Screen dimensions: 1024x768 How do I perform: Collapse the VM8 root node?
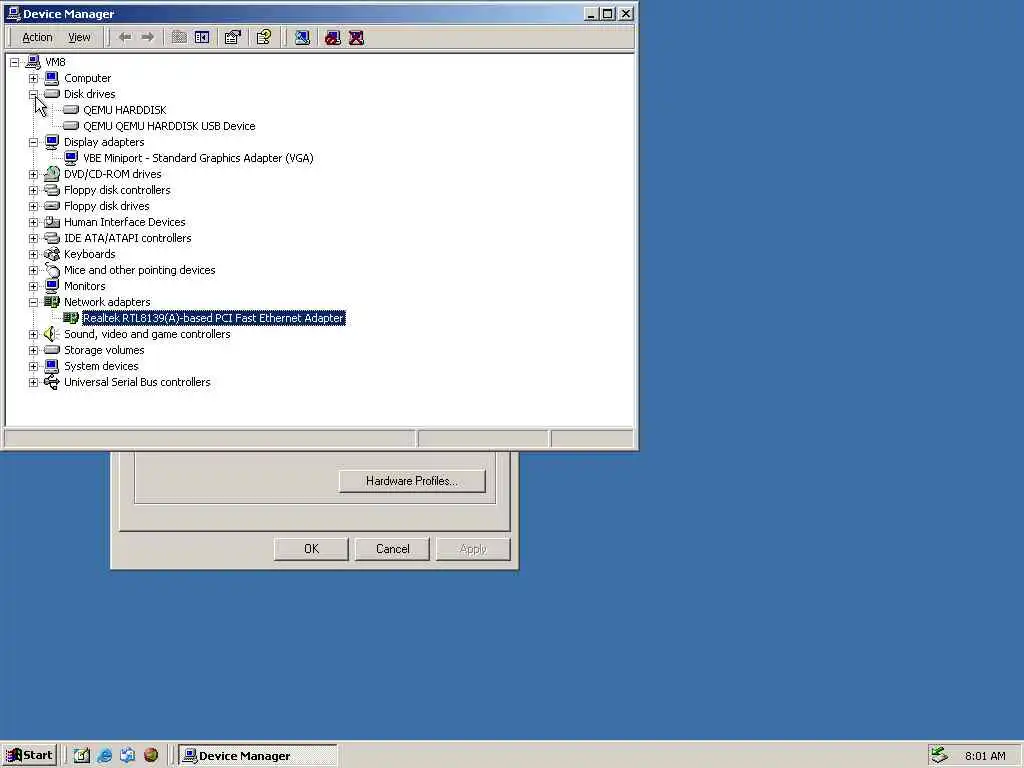tap(14, 63)
